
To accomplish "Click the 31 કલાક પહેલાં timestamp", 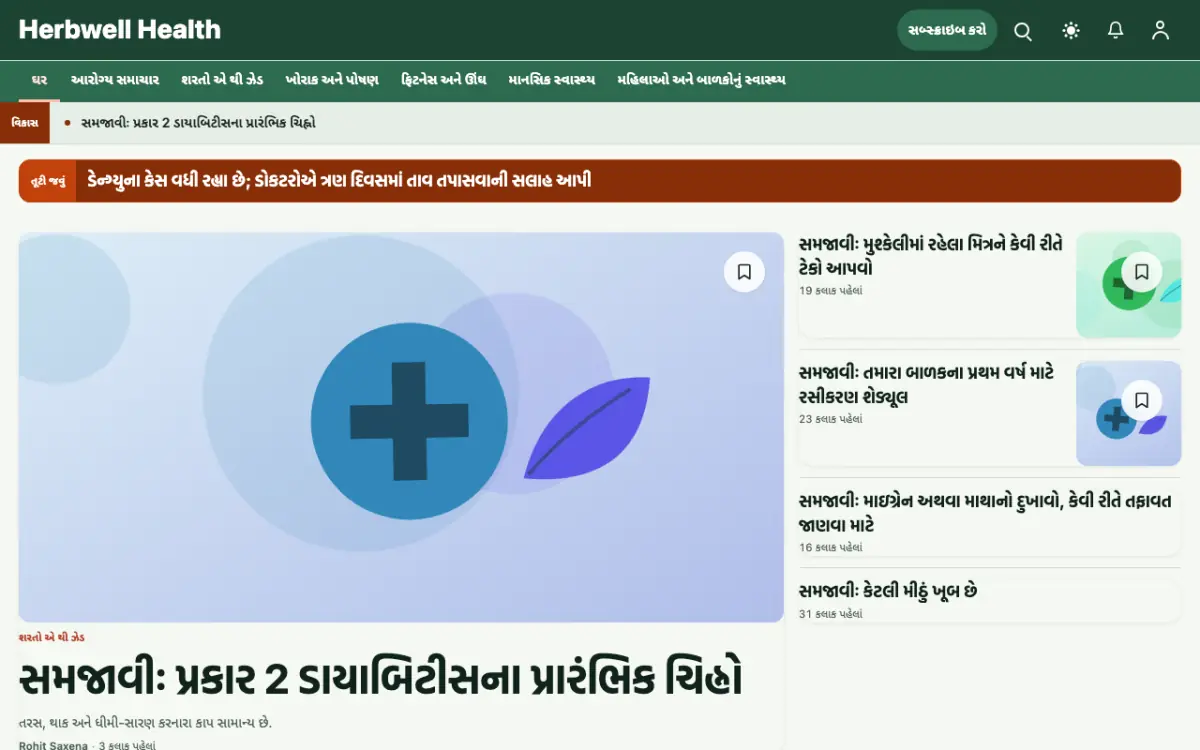I will point(831,614).
